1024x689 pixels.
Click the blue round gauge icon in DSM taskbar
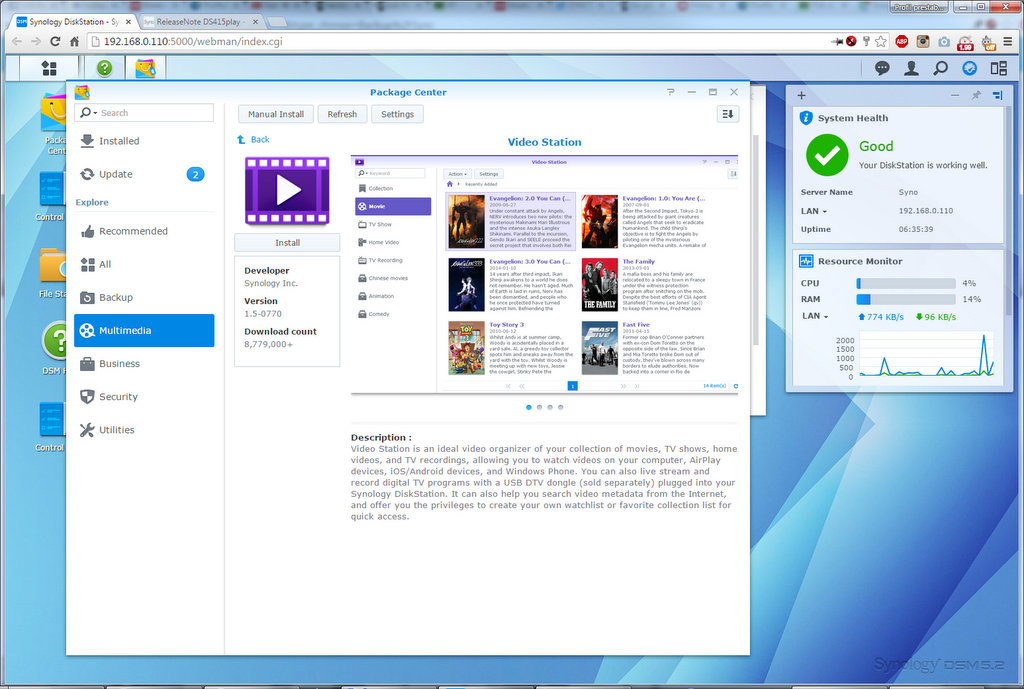pyautogui.click(x=970, y=68)
